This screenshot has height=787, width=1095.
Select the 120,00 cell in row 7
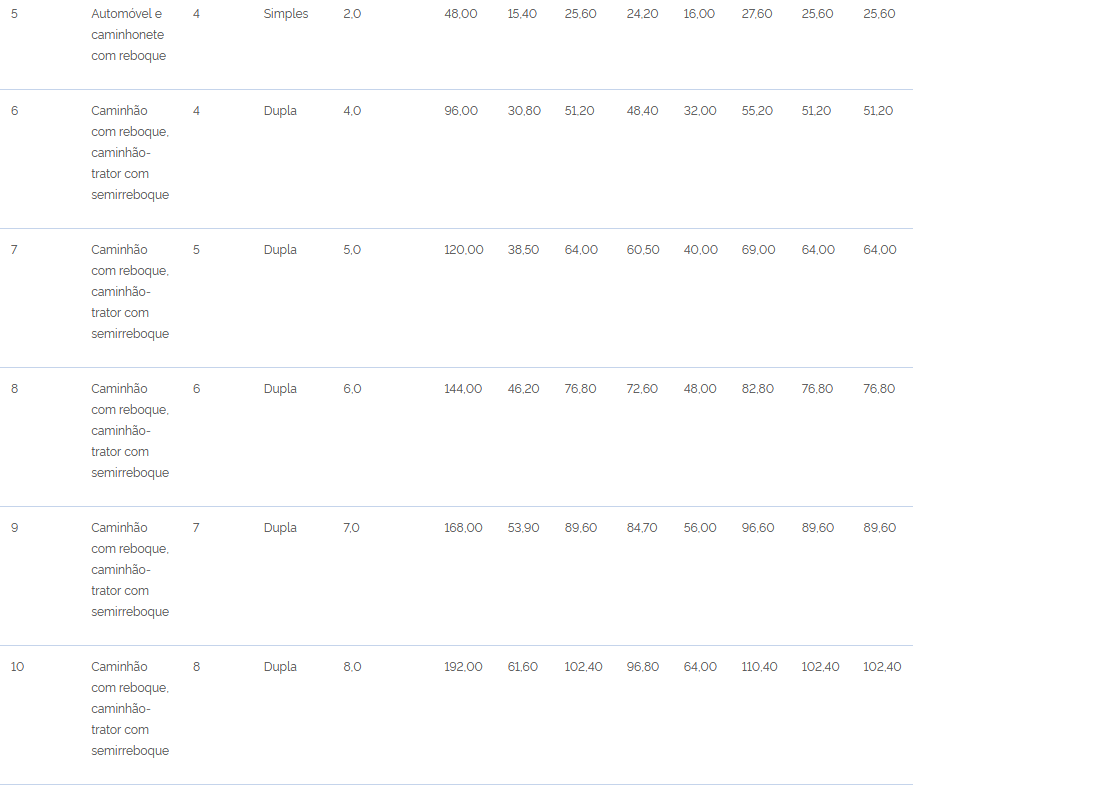(x=464, y=250)
